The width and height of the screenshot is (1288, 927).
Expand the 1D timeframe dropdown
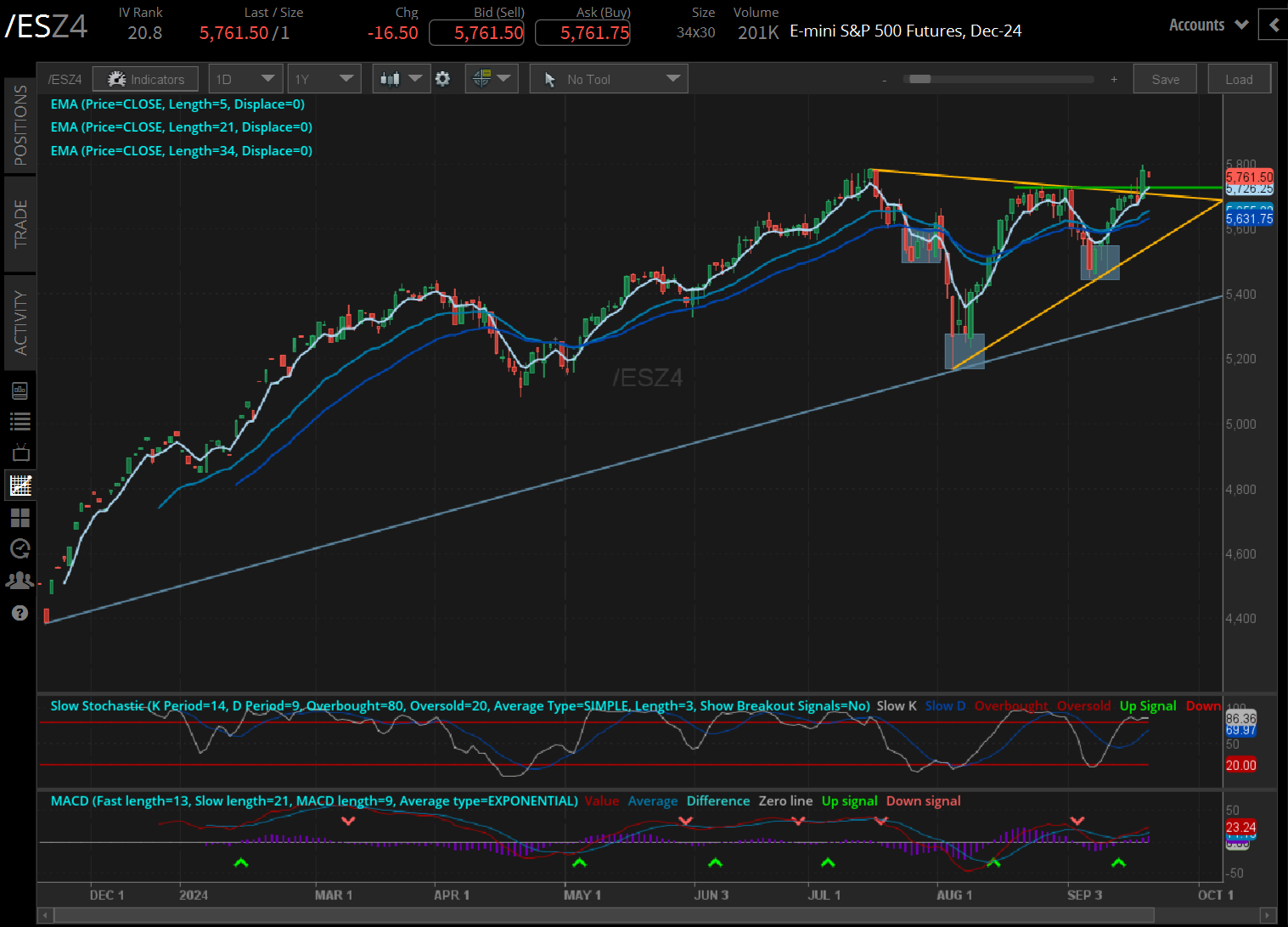point(245,78)
